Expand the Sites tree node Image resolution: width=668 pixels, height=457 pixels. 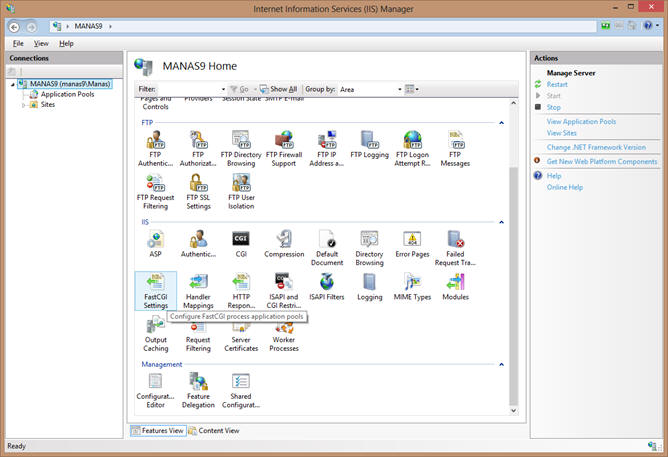(x=23, y=105)
